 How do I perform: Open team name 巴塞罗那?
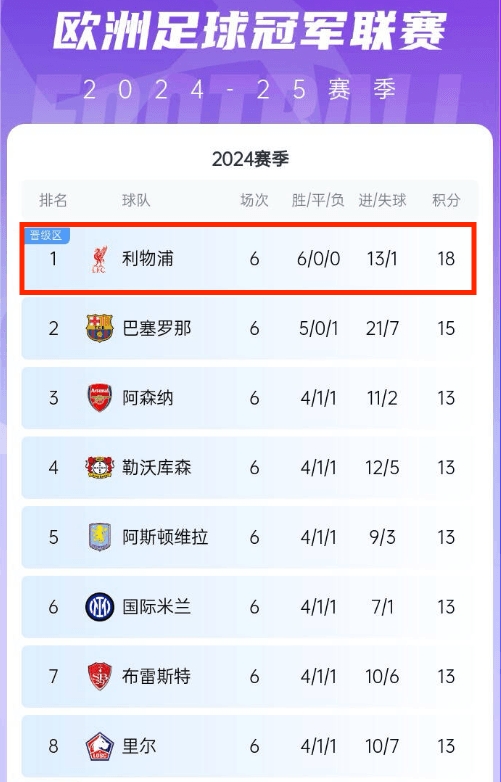tap(157, 328)
